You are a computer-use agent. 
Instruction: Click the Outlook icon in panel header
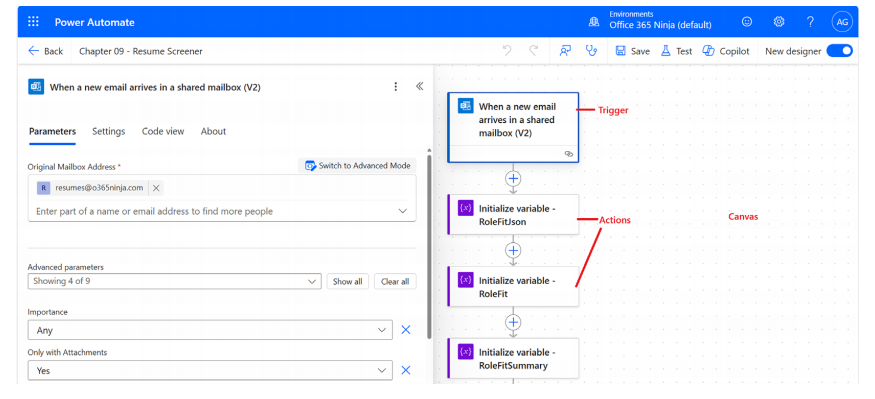[36, 87]
